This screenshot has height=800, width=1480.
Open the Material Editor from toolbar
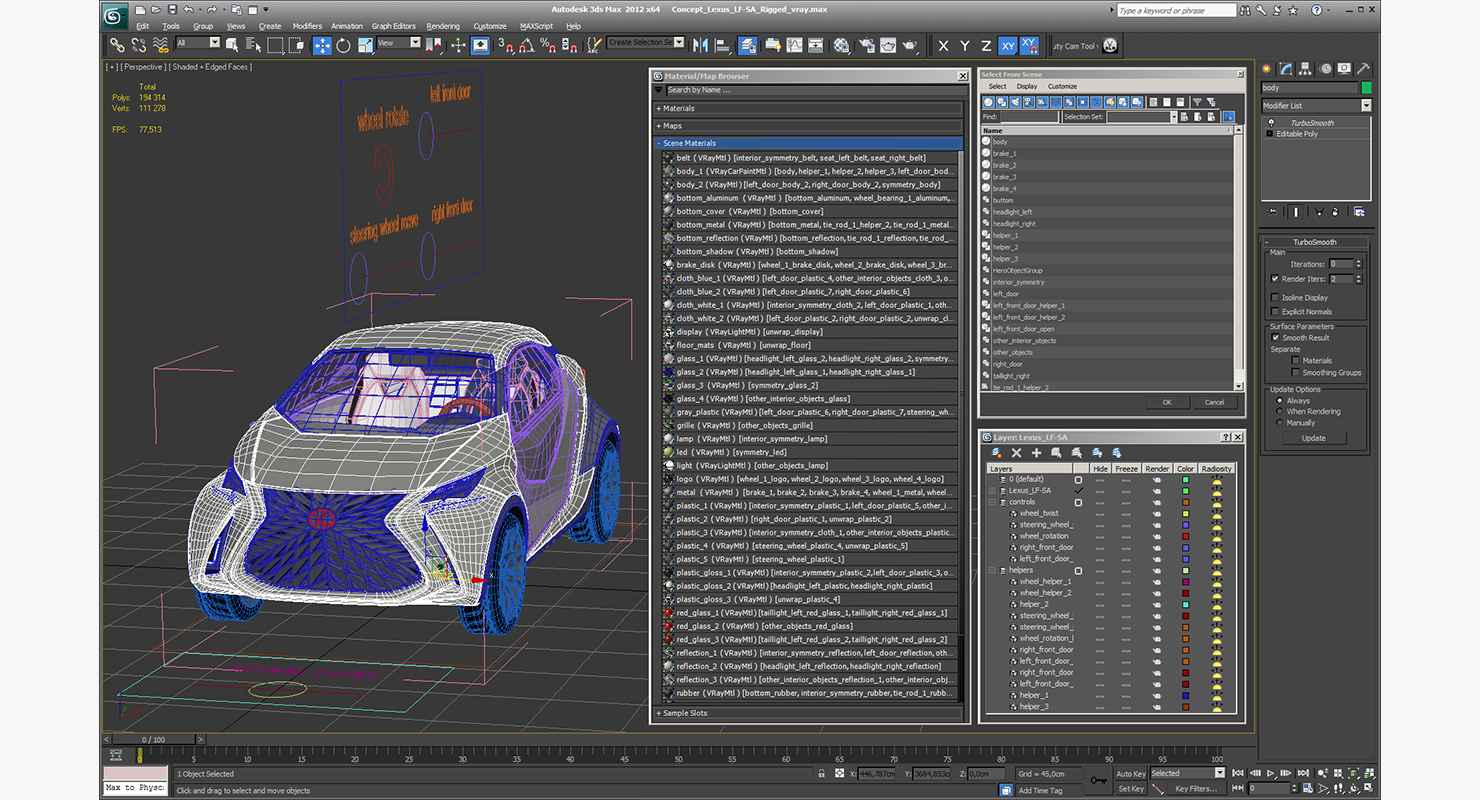[841, 45]
